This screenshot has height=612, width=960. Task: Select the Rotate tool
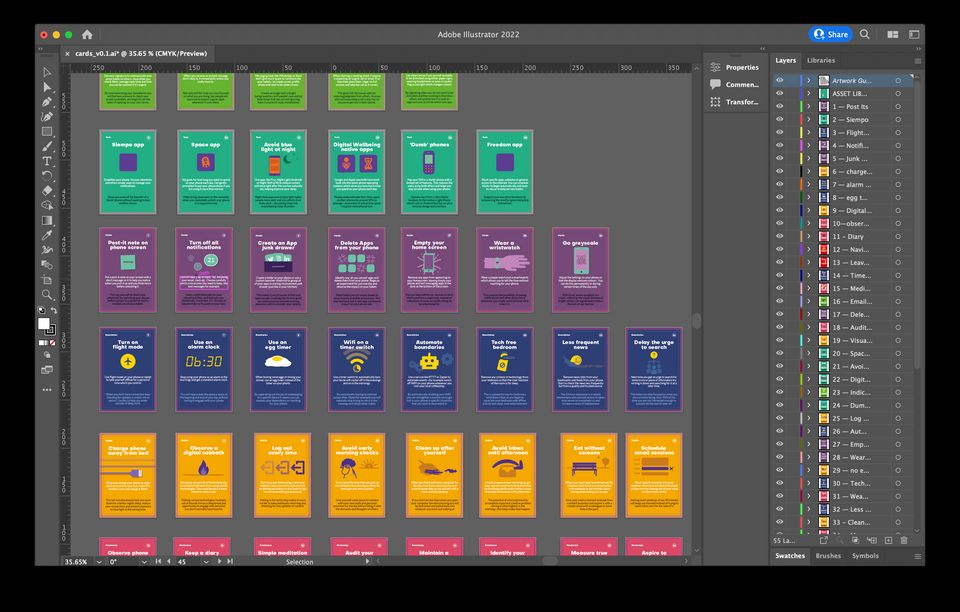(x=47, y=176)
